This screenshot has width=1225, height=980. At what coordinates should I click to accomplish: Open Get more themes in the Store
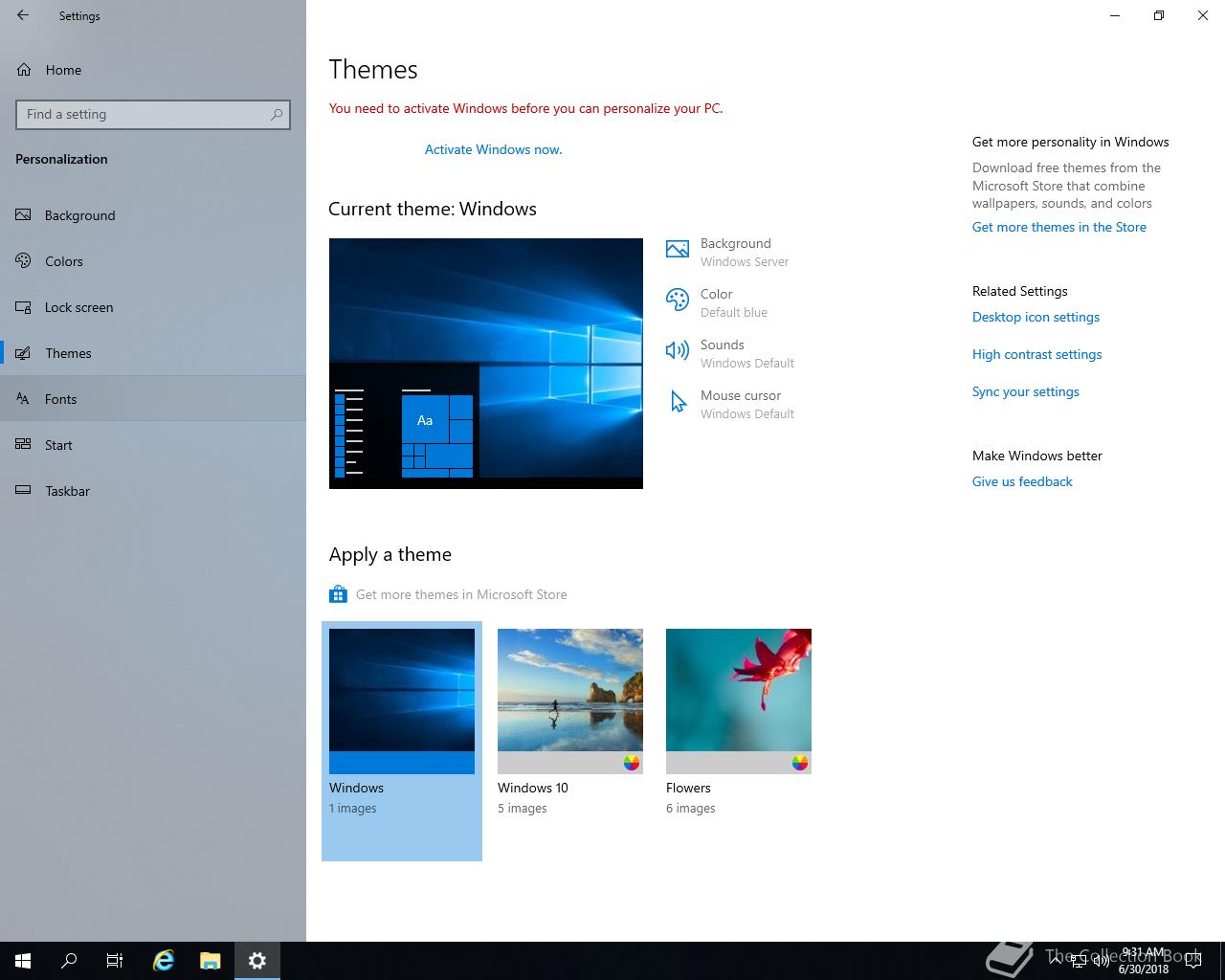[x=1059, y=227]
